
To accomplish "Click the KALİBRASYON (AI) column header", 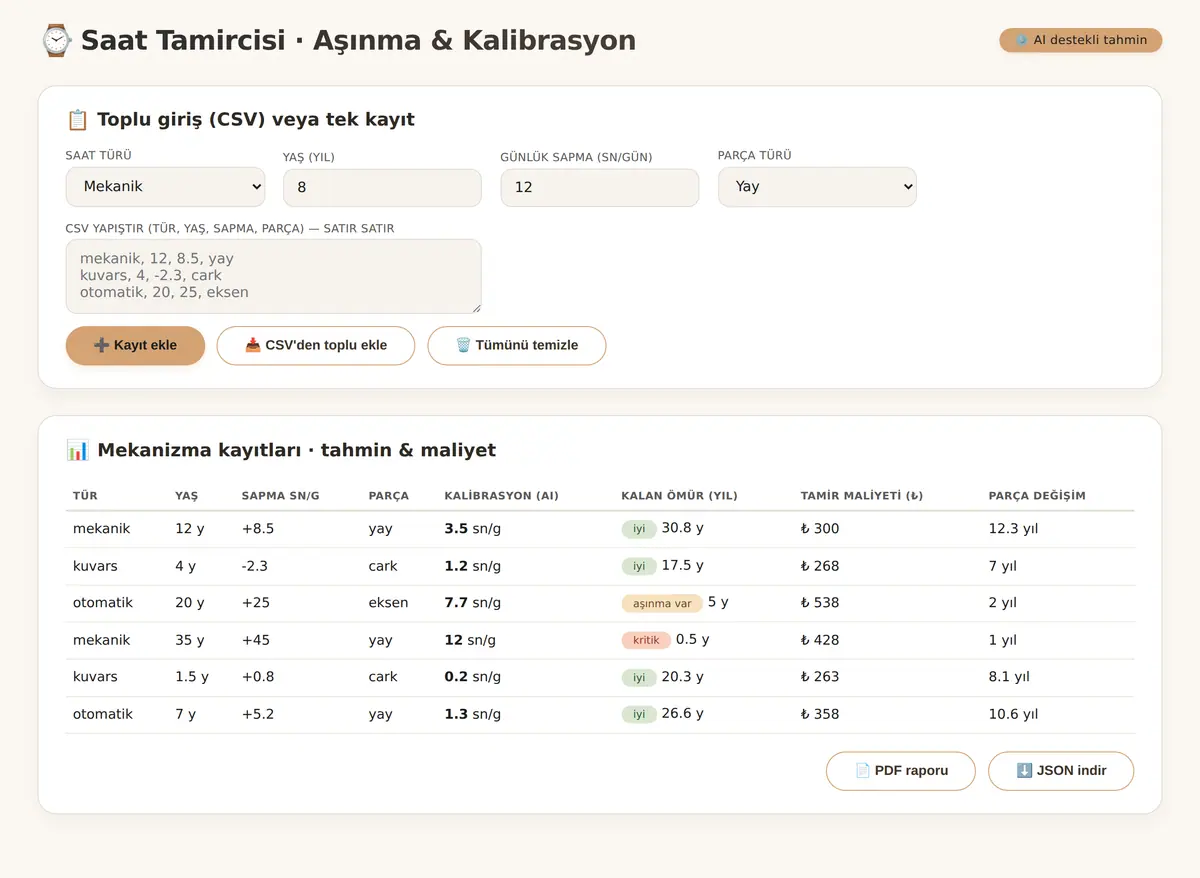I will tap(501, 496).
